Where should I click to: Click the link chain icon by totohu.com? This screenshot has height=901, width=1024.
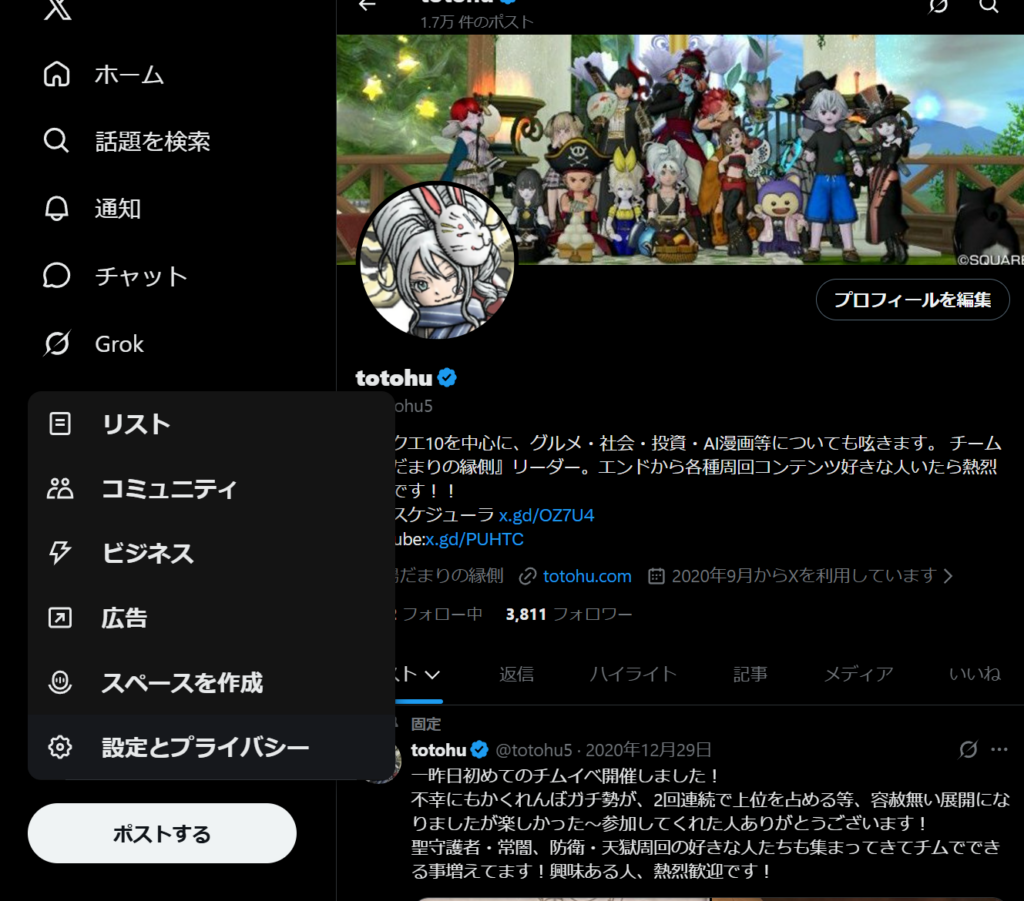(x=528, y=576)
